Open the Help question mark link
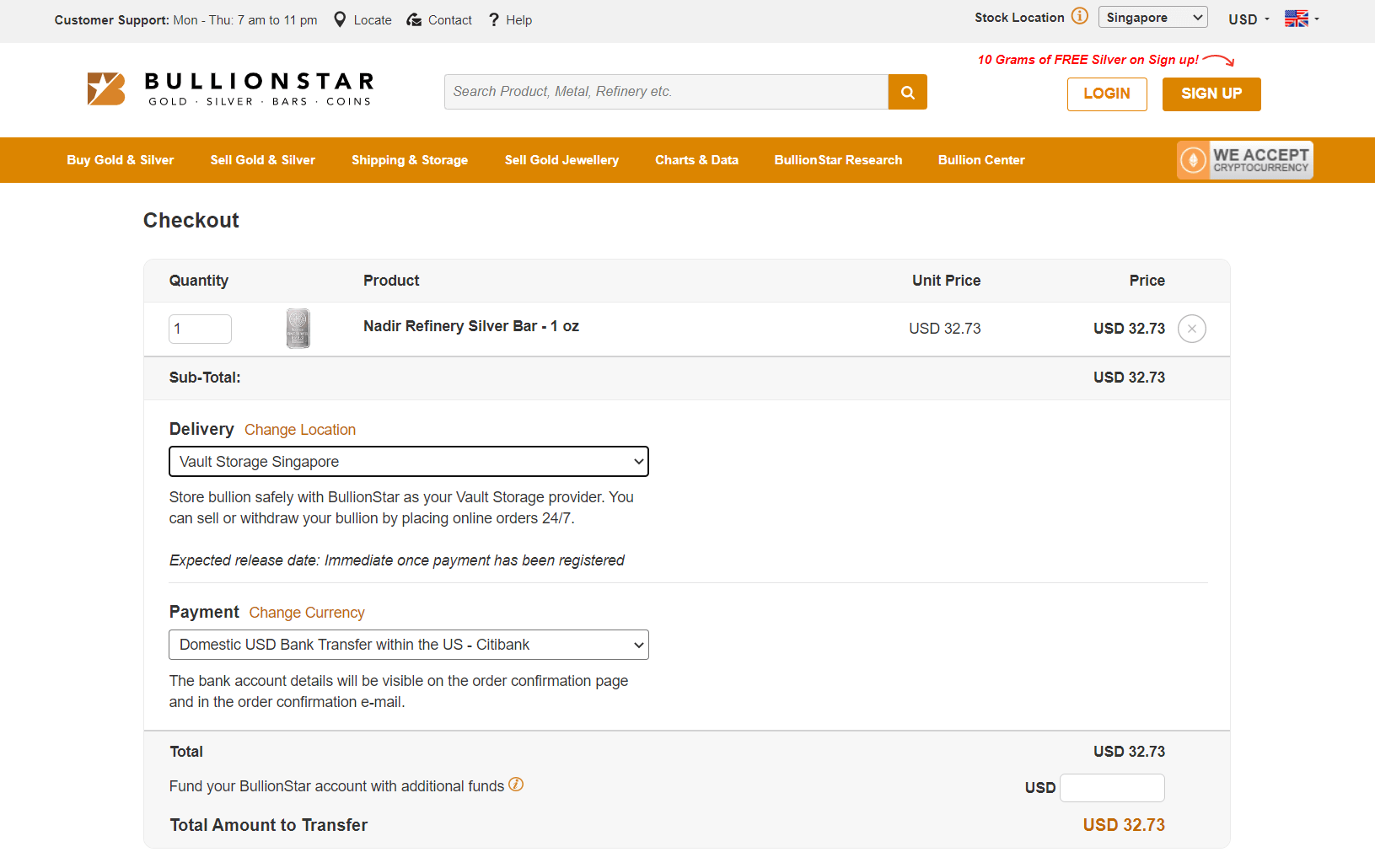1375x868 pixels. [510, 19]
